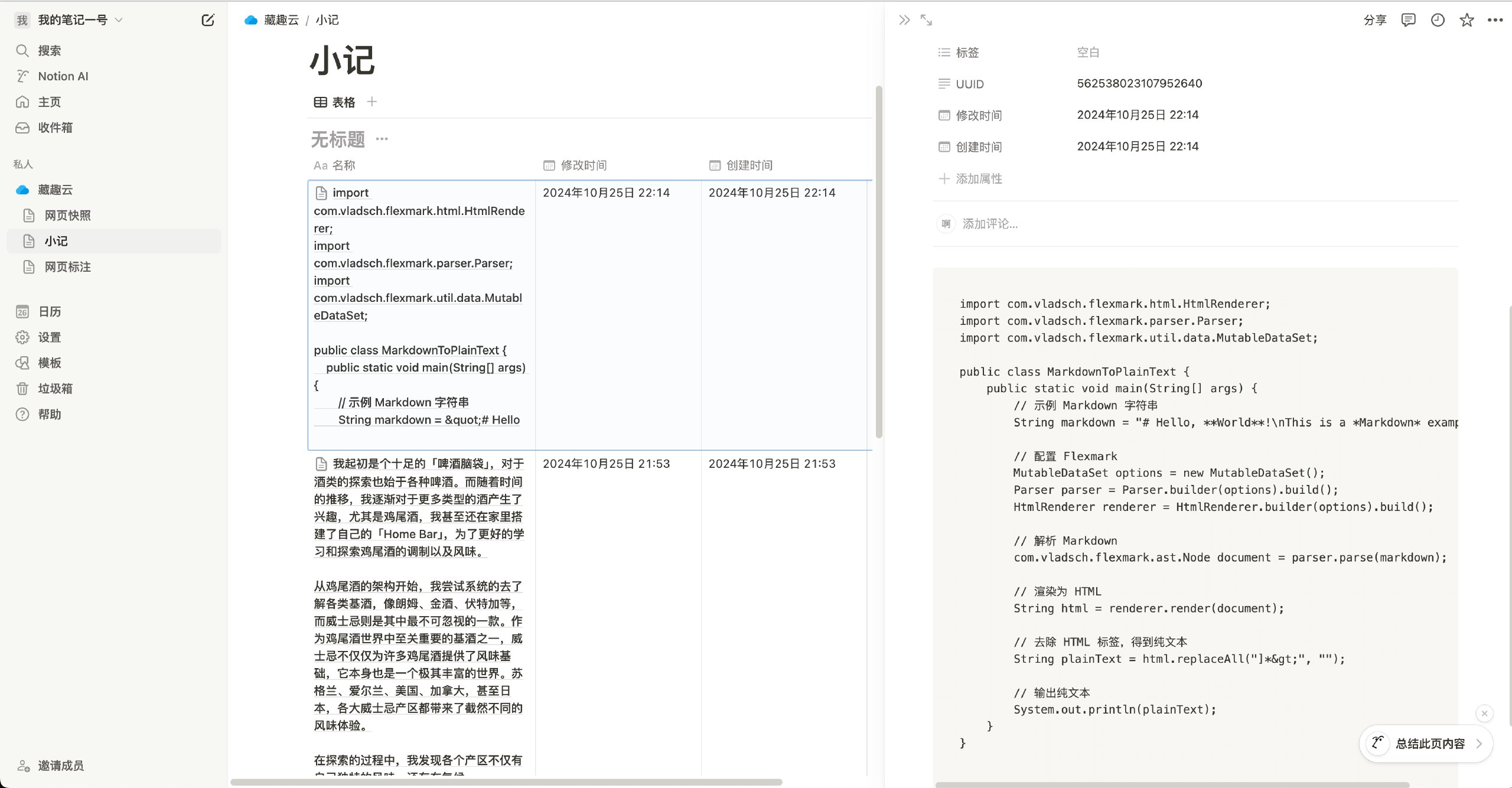This screenshot has width=1512, height=788.
Task: Click the UUID property label
Action: [962, 84]
